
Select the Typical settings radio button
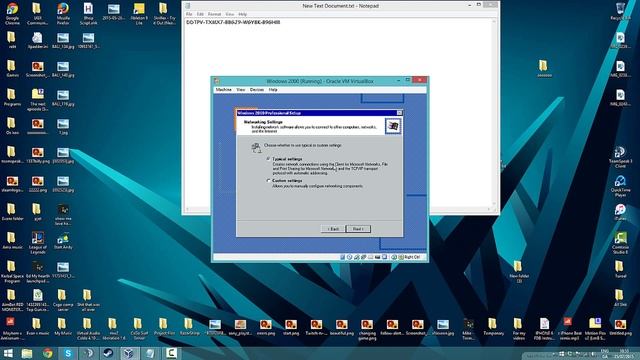click(269, 159)
